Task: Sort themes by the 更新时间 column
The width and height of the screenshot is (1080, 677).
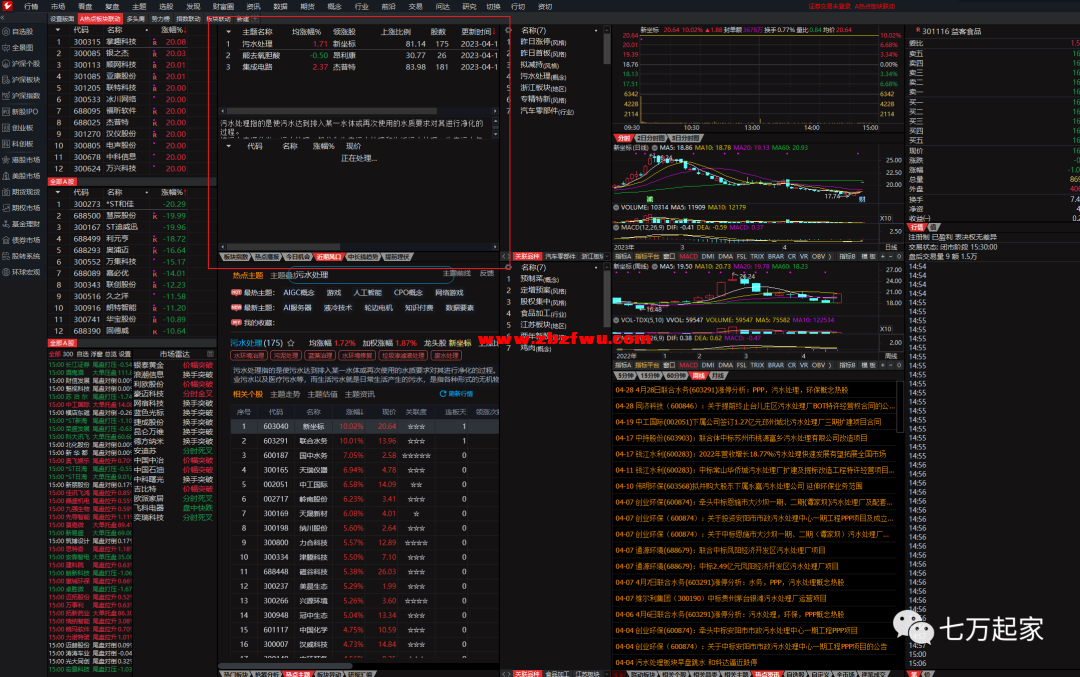Action: pyautogui.click(x=478, y=32)
